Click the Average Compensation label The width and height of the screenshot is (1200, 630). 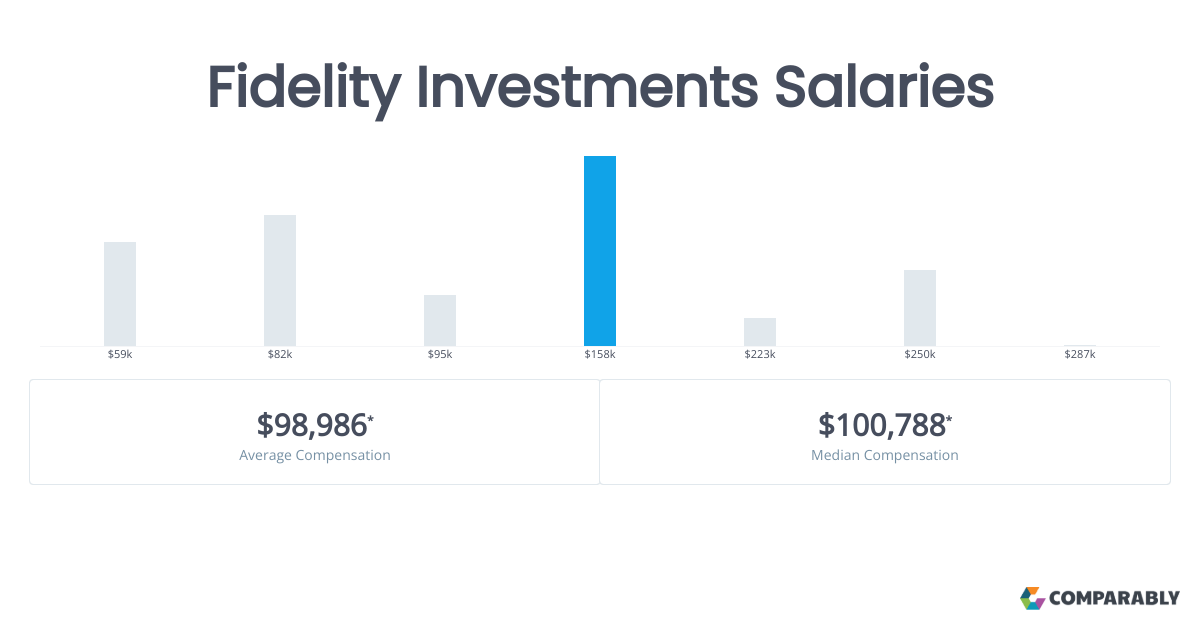pos(315,455)
